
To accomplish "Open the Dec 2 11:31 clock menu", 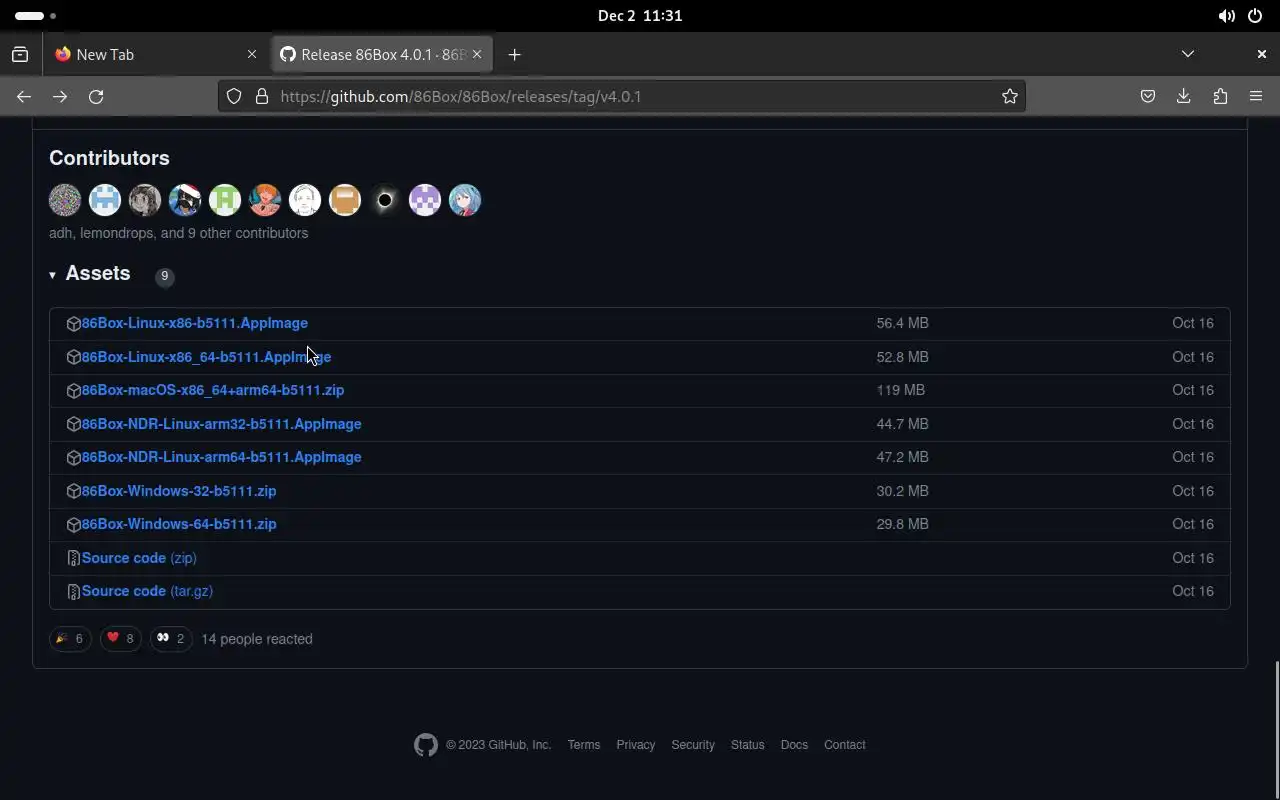I will tap(640, 16).
